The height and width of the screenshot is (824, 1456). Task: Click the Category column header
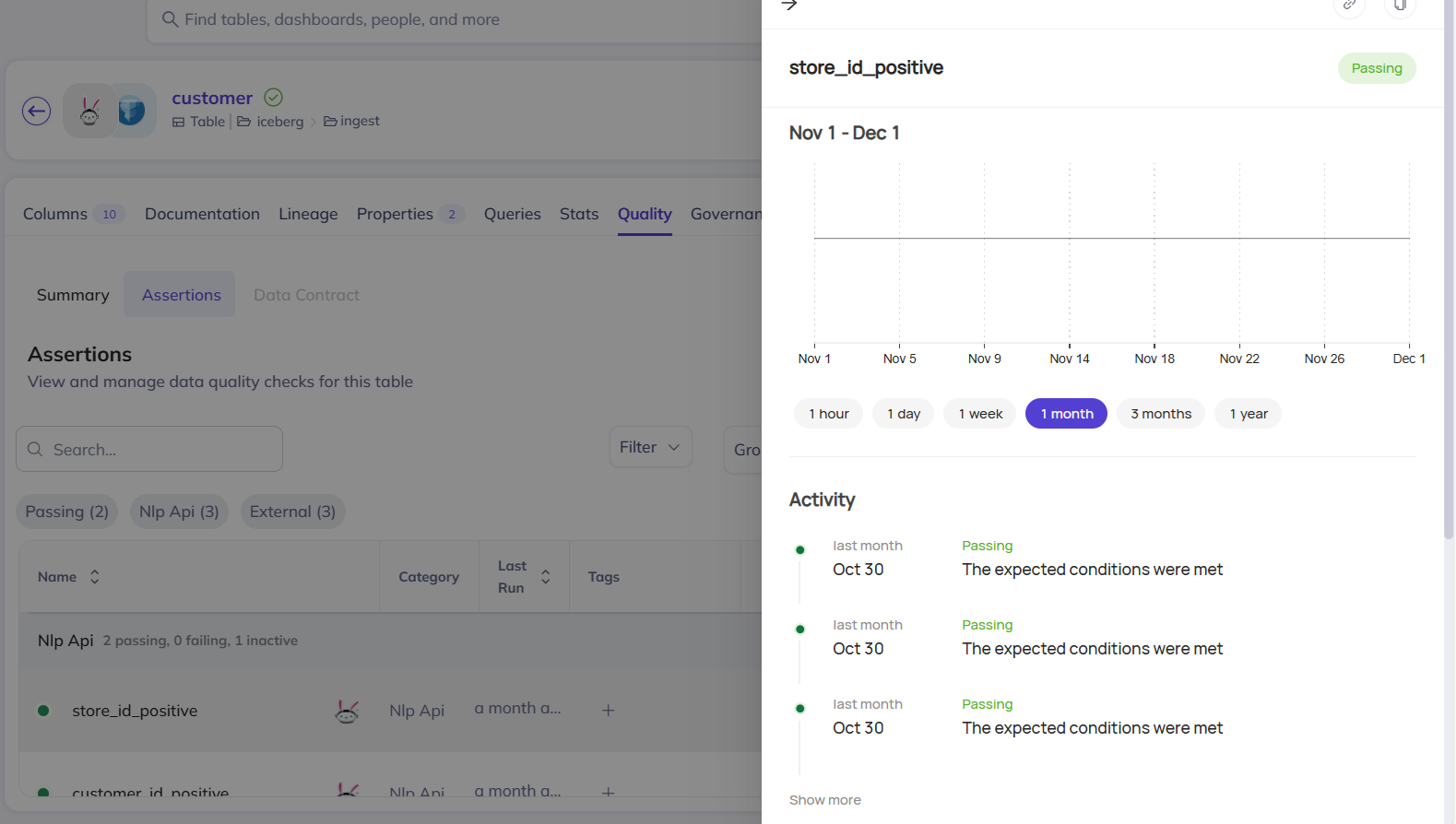click(429, 577)
